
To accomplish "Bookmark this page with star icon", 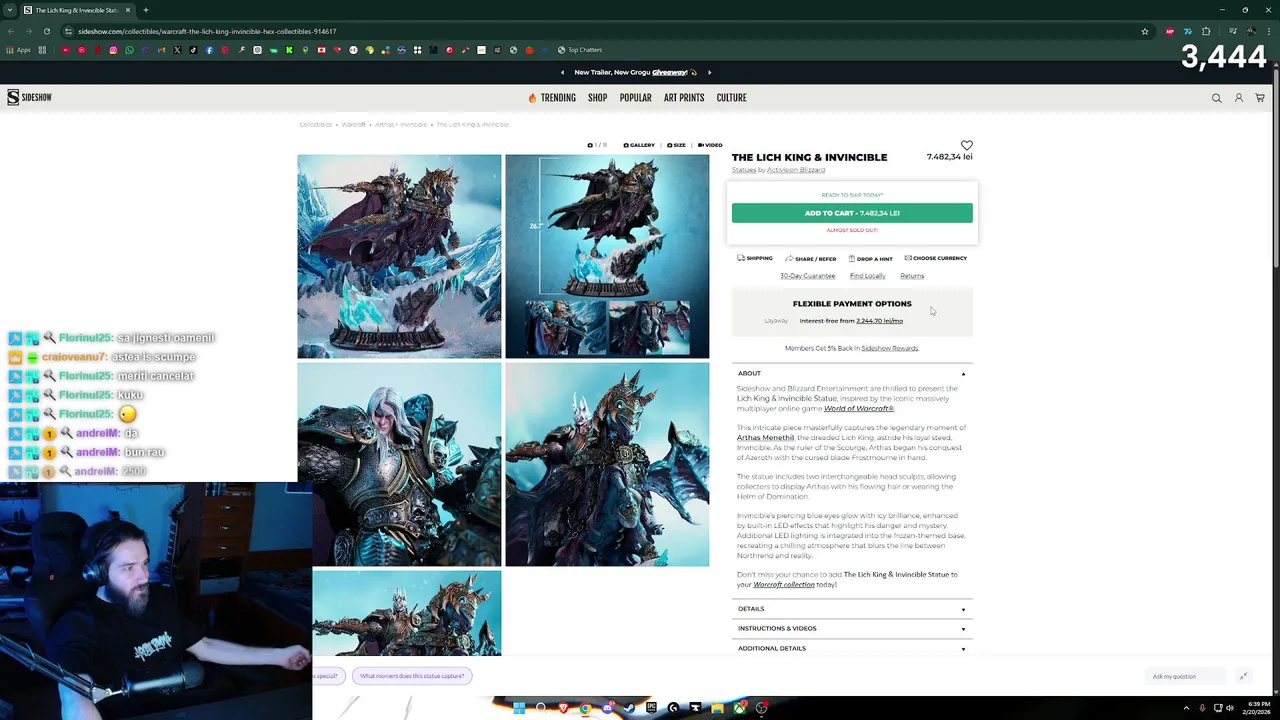I will coord(1145,31).
